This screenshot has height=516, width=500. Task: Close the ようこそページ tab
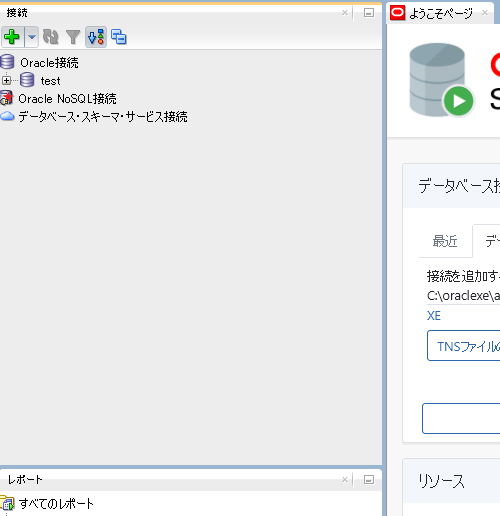[x=485, y=13]
